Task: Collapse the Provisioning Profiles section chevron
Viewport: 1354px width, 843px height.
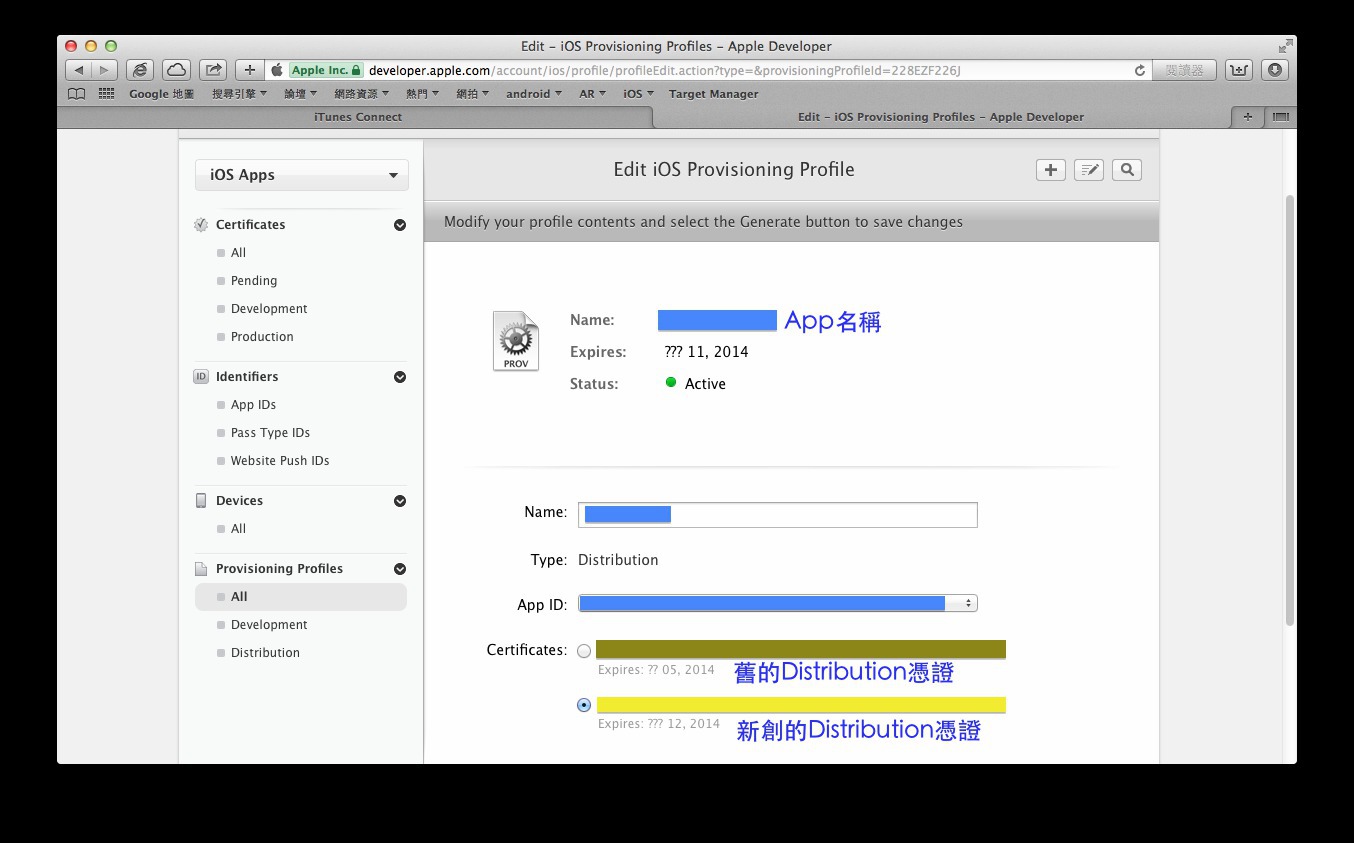Action: (x=400, y=569)
